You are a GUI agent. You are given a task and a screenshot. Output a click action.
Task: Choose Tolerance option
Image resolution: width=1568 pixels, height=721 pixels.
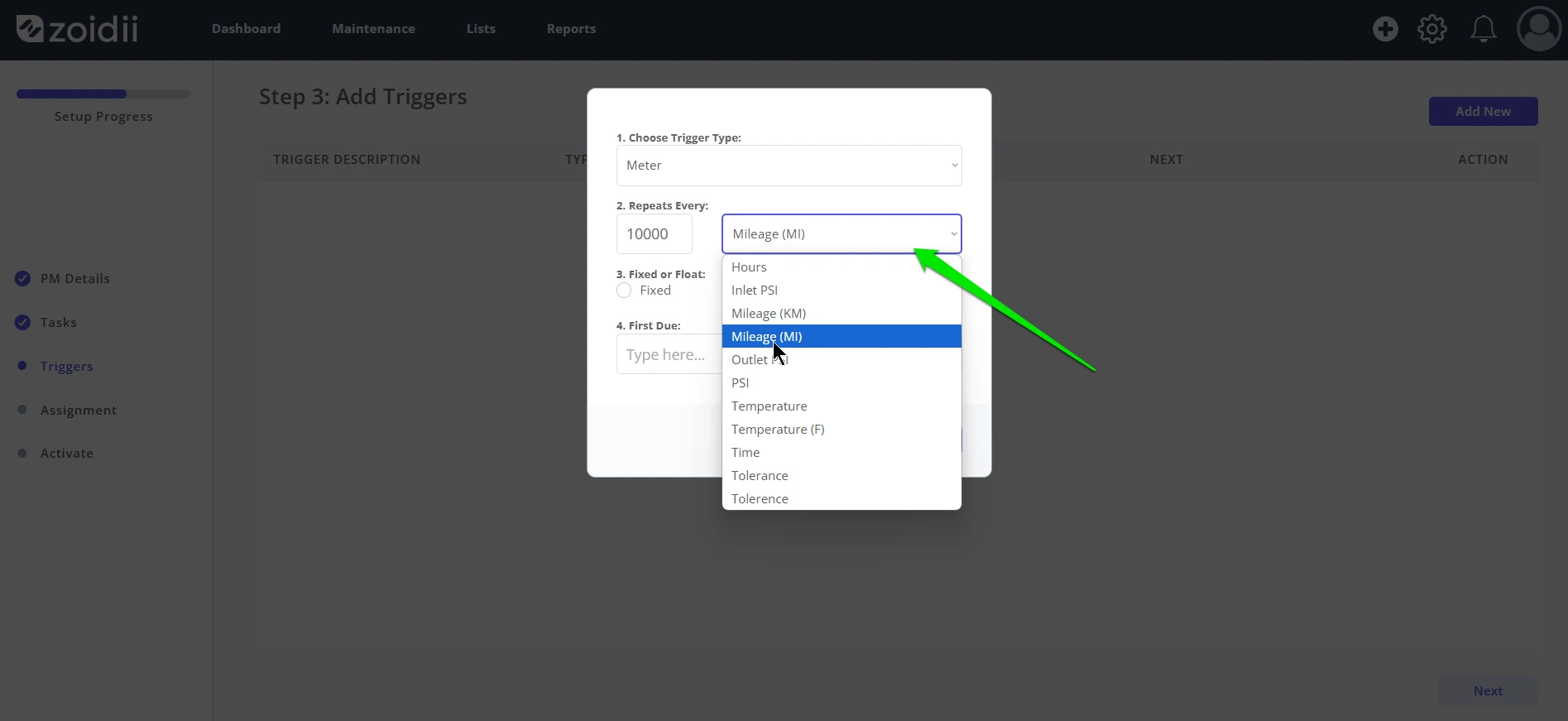tap(842, 476)
